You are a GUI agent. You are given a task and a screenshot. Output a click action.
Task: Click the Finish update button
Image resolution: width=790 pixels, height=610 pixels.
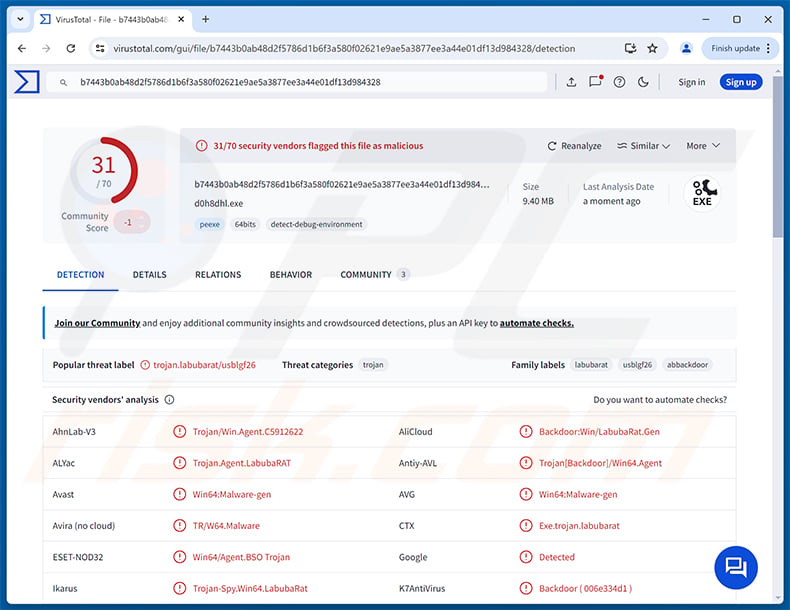[x=736, y=48]
